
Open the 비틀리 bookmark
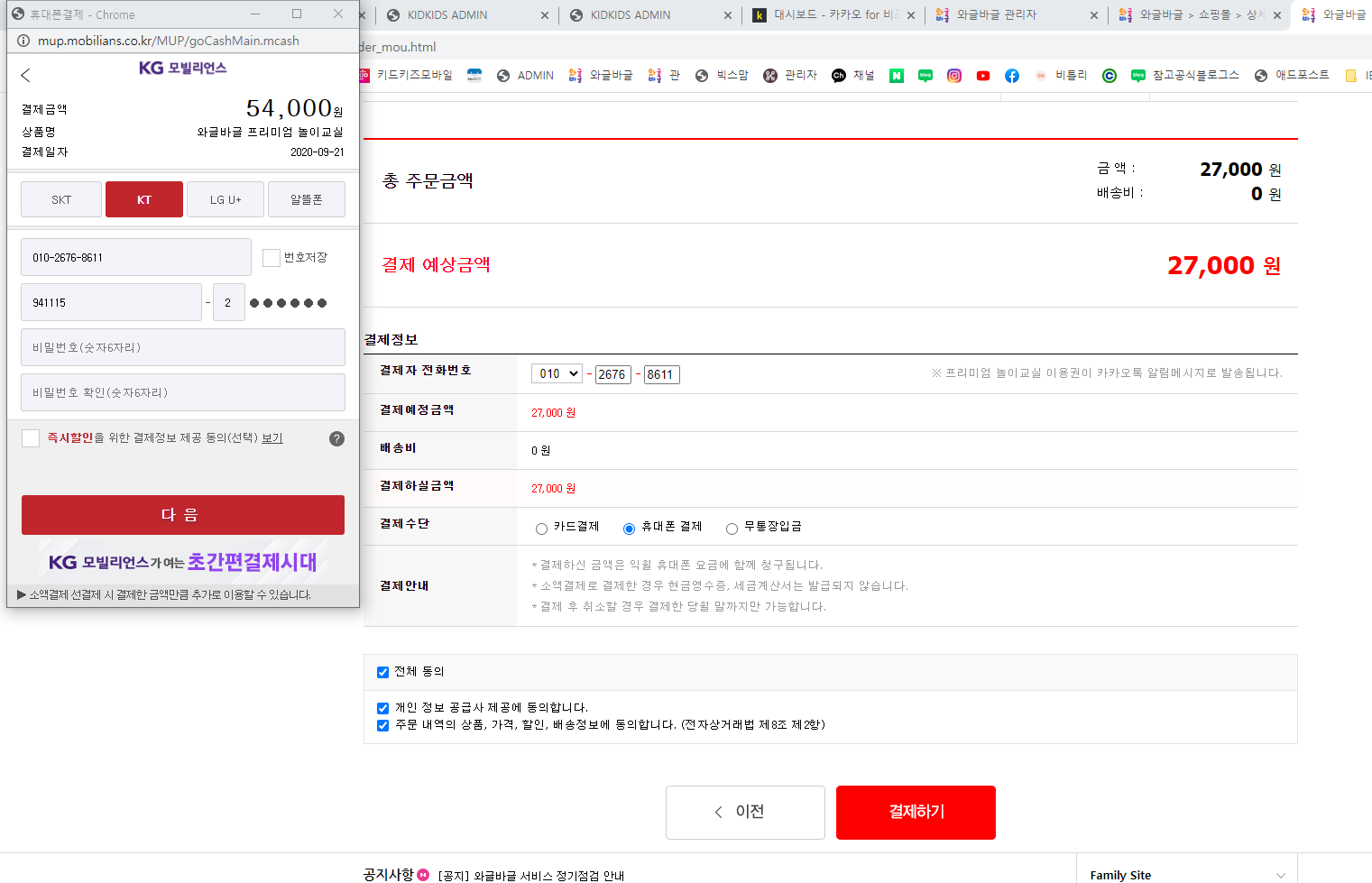[1061, 76]
